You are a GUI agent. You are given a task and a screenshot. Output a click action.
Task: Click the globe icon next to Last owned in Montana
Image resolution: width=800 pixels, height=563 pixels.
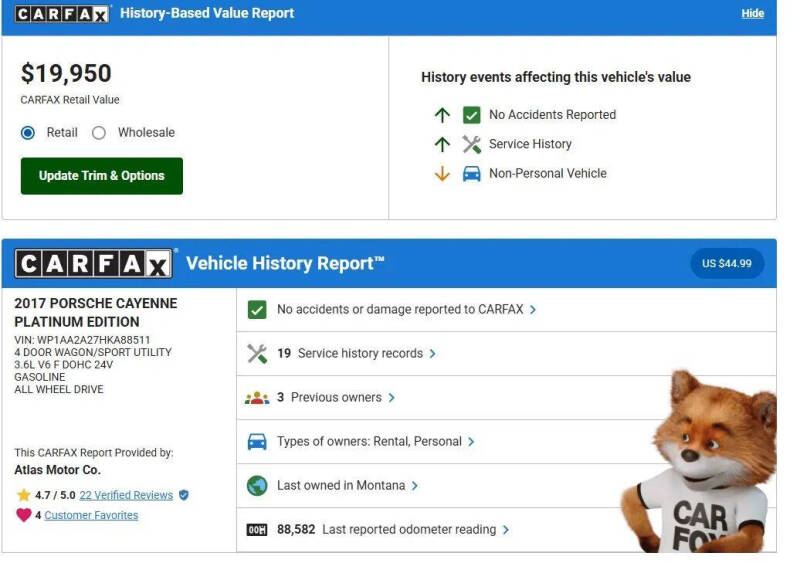click(257, 485)
